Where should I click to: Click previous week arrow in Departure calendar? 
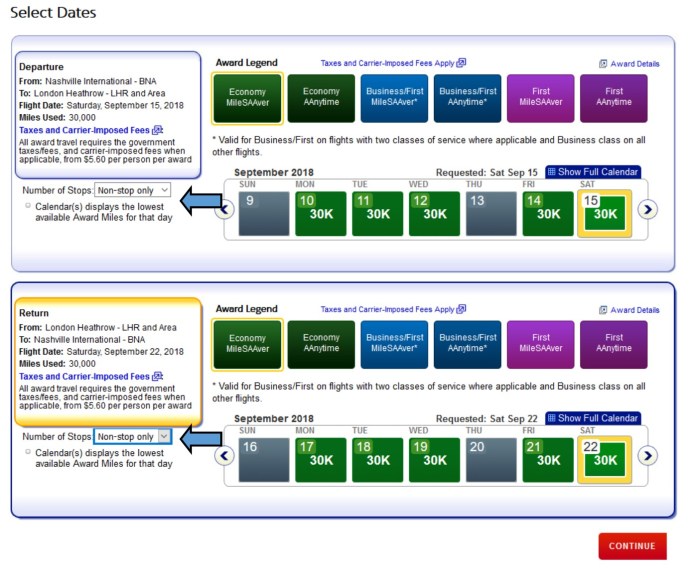(x=225, y=209)
